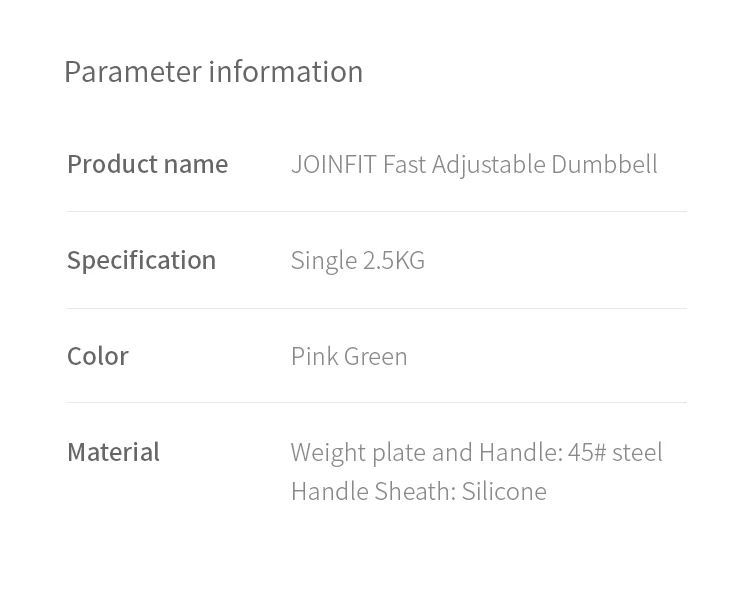Image resolution: width=750 pixels, height=592 pixels.
Task: Click the word information in heading
Action: tap(286, 72)
